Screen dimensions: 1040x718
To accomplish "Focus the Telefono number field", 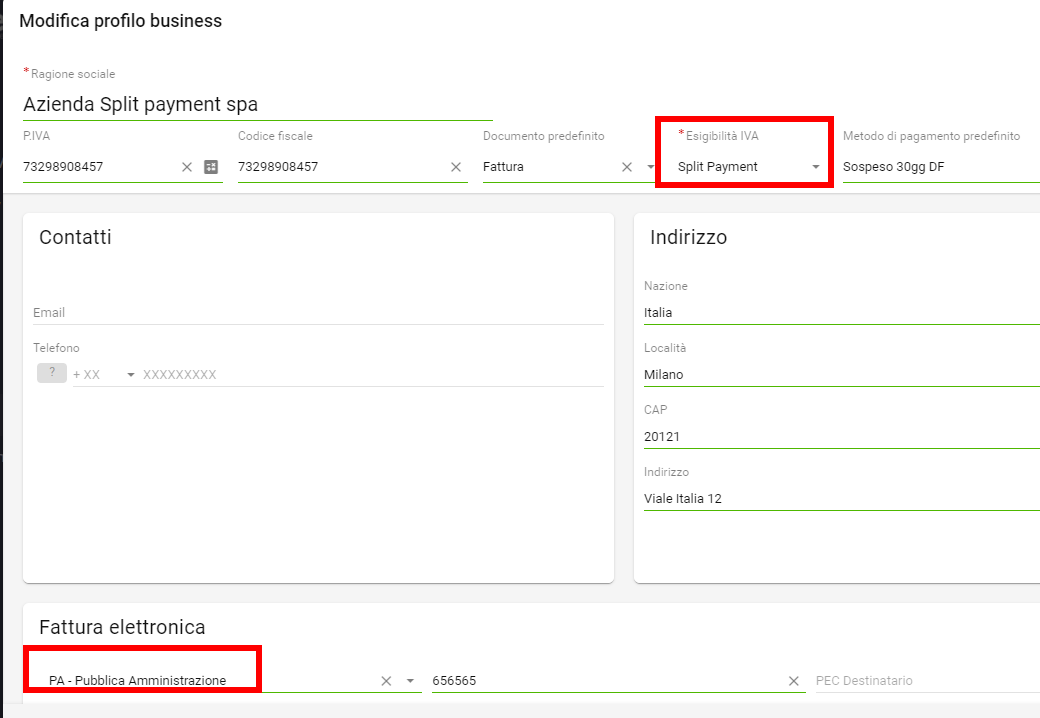I will coord(373,375).
